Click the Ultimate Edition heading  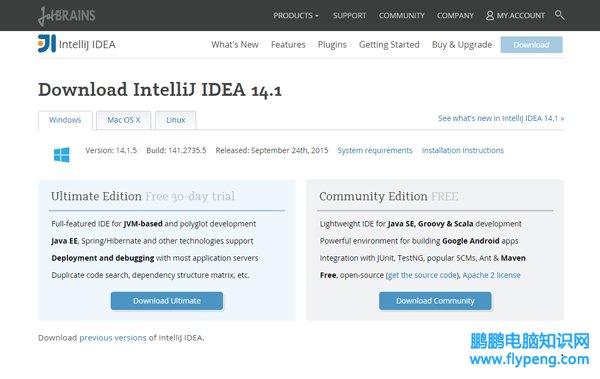(x=96, y=196)
